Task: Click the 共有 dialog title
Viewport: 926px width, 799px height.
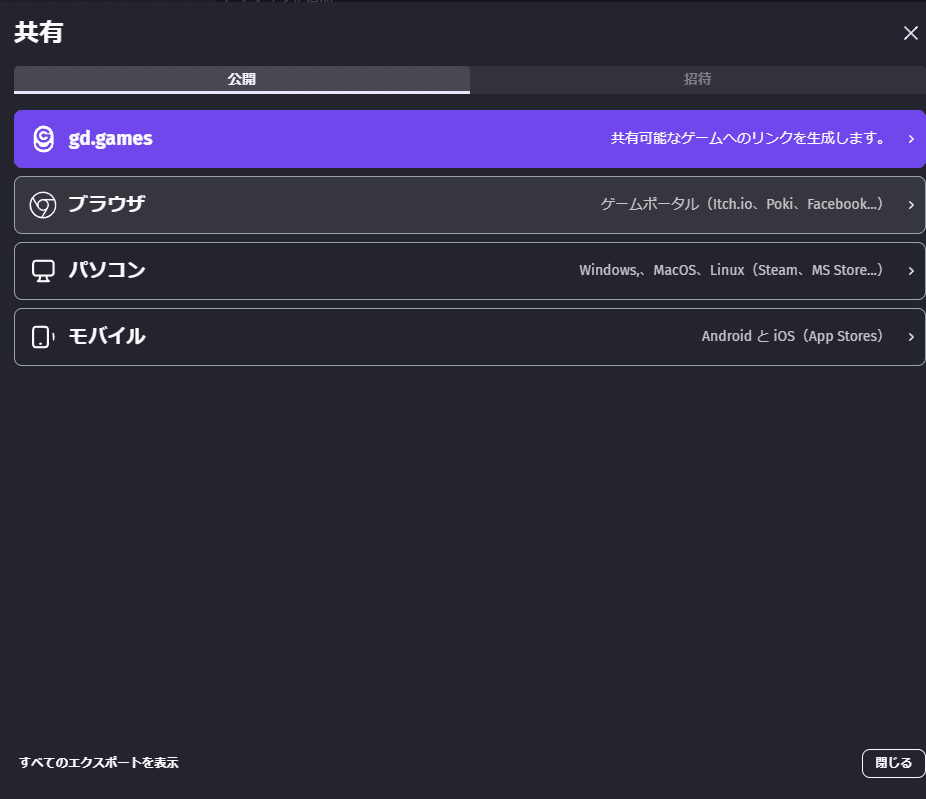Action: (x=39, y=32)
